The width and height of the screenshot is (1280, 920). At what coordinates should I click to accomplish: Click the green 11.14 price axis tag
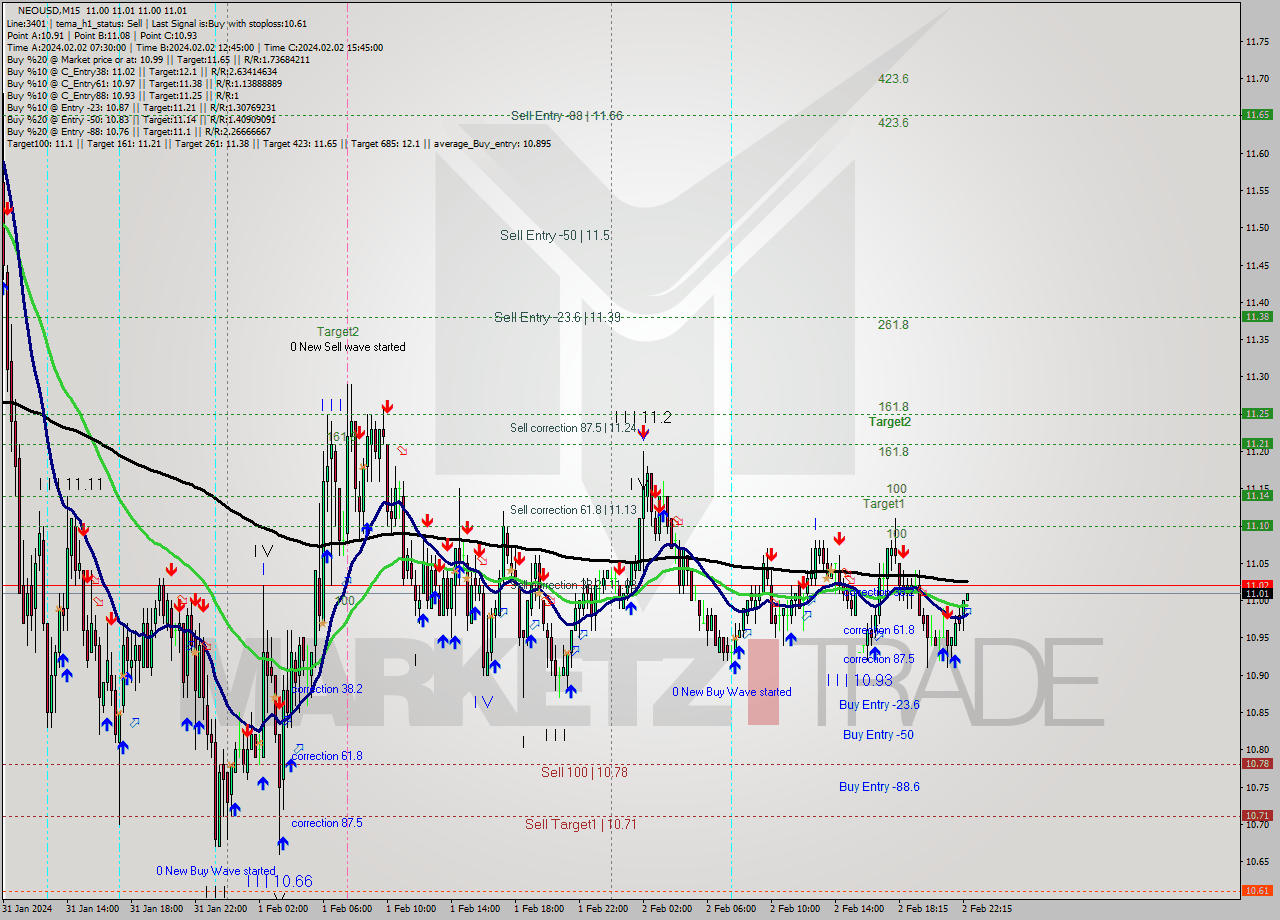click(1257, 495)
